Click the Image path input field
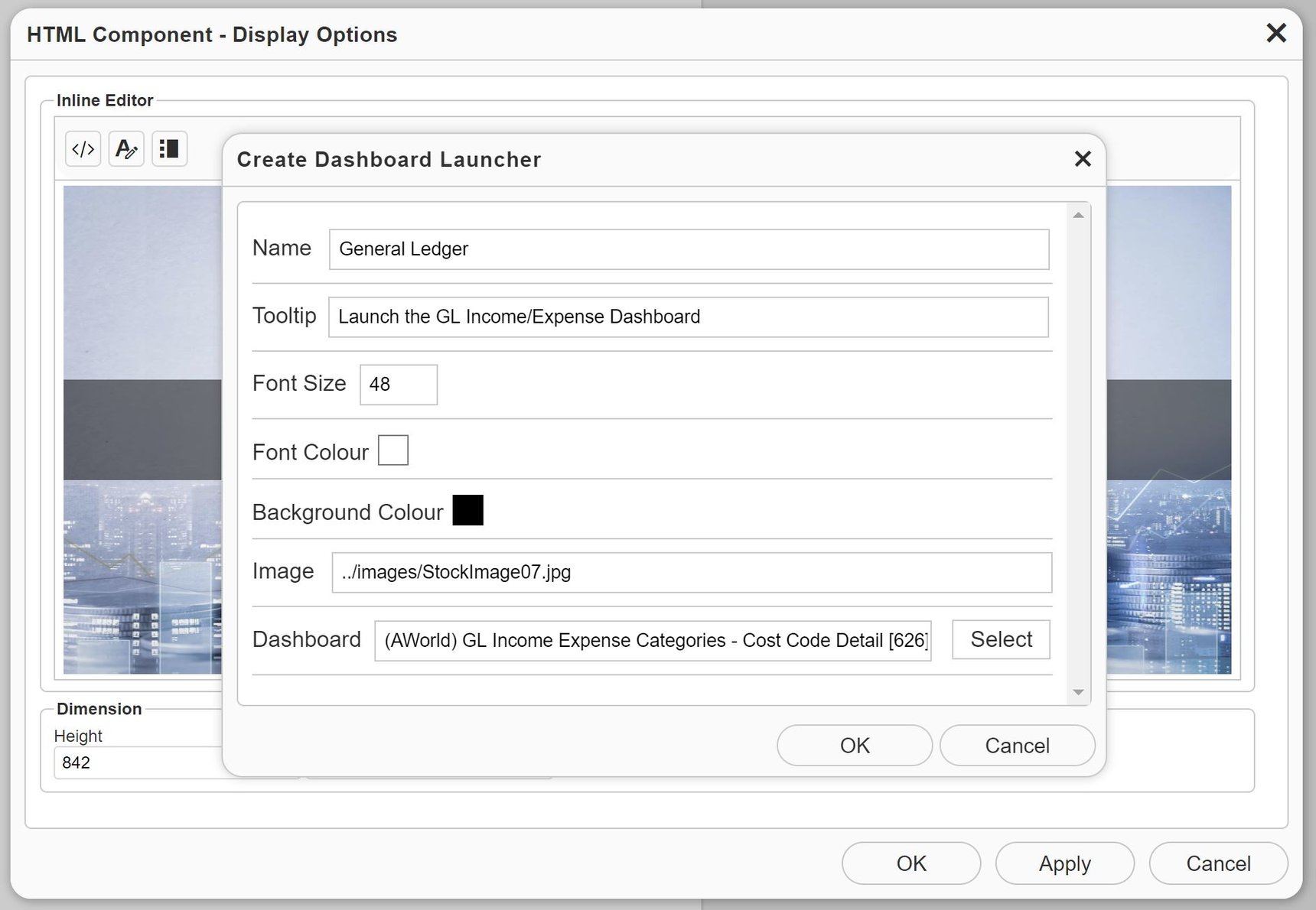 692,573
